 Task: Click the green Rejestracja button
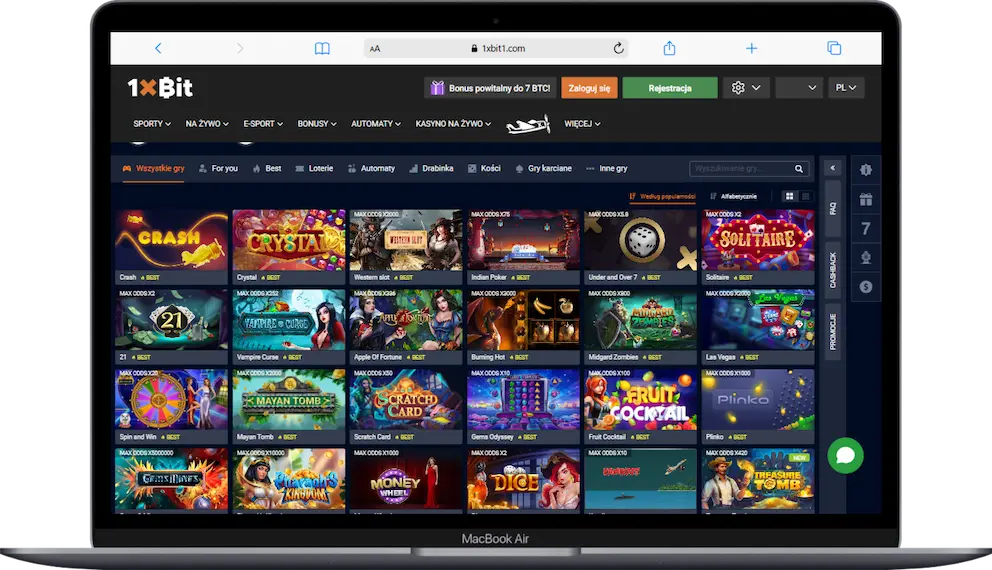coord(670,88)
